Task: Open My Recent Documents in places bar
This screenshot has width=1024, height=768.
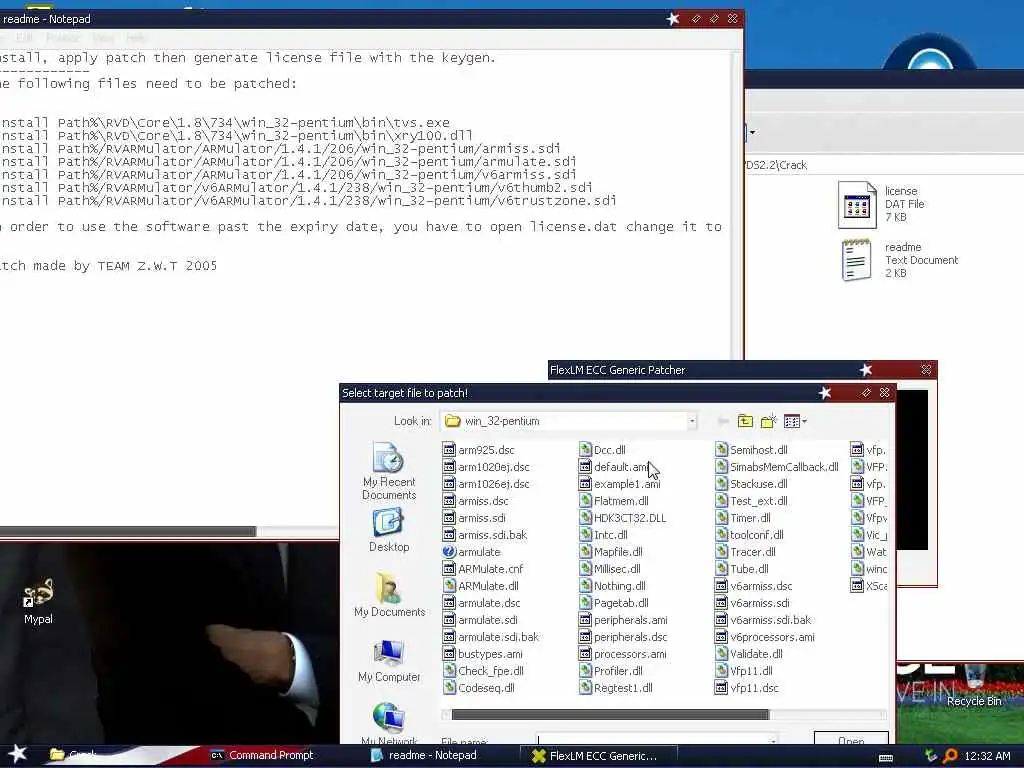Action: pos(389,471)
